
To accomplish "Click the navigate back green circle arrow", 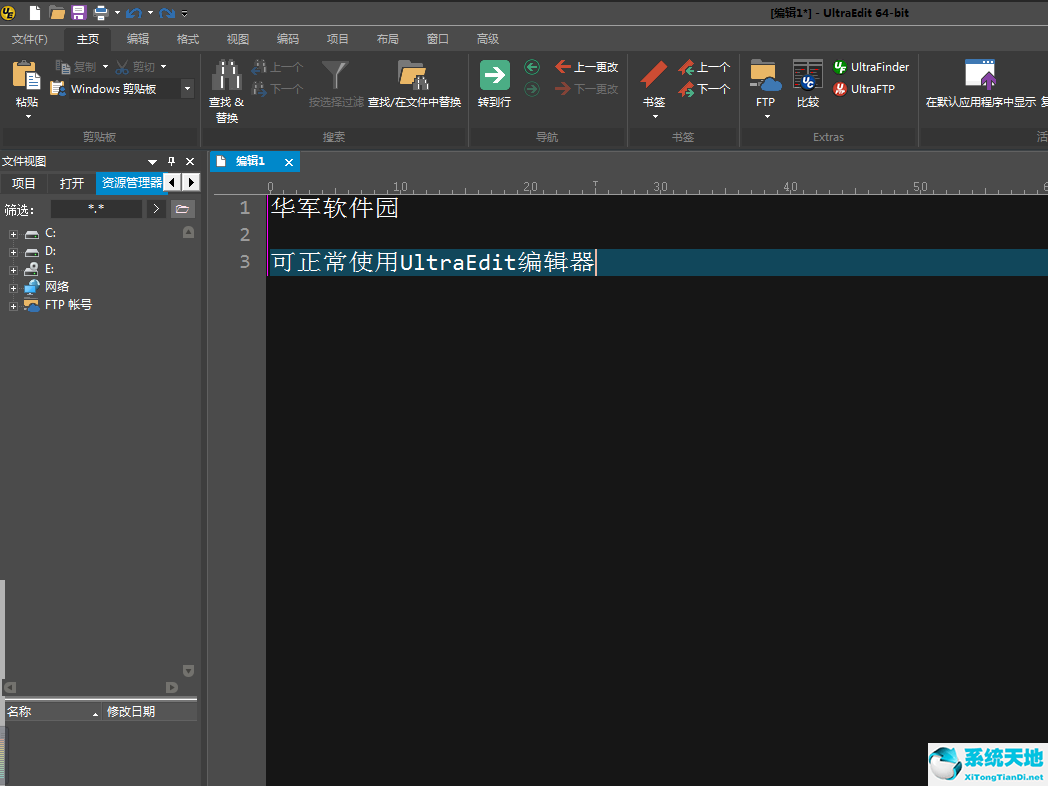I will [532, 67].
